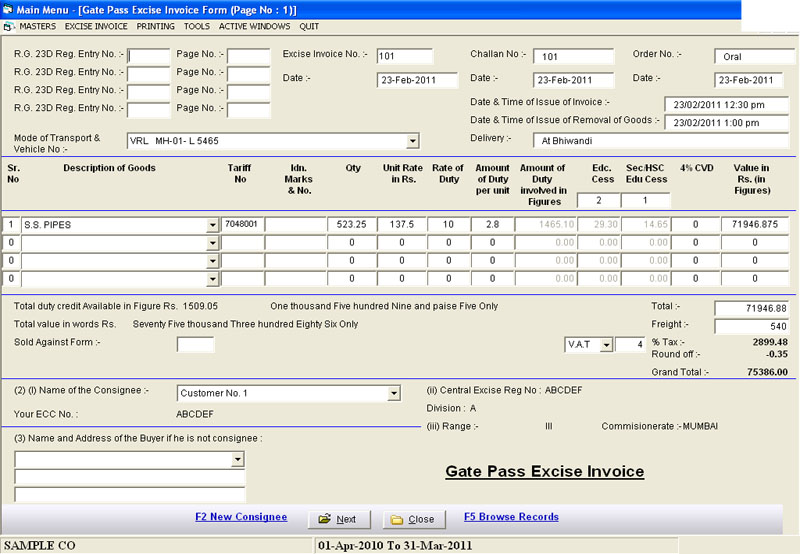Select the Edc. Cess rate field with 2
800x554 pixels.
[598, 200]
